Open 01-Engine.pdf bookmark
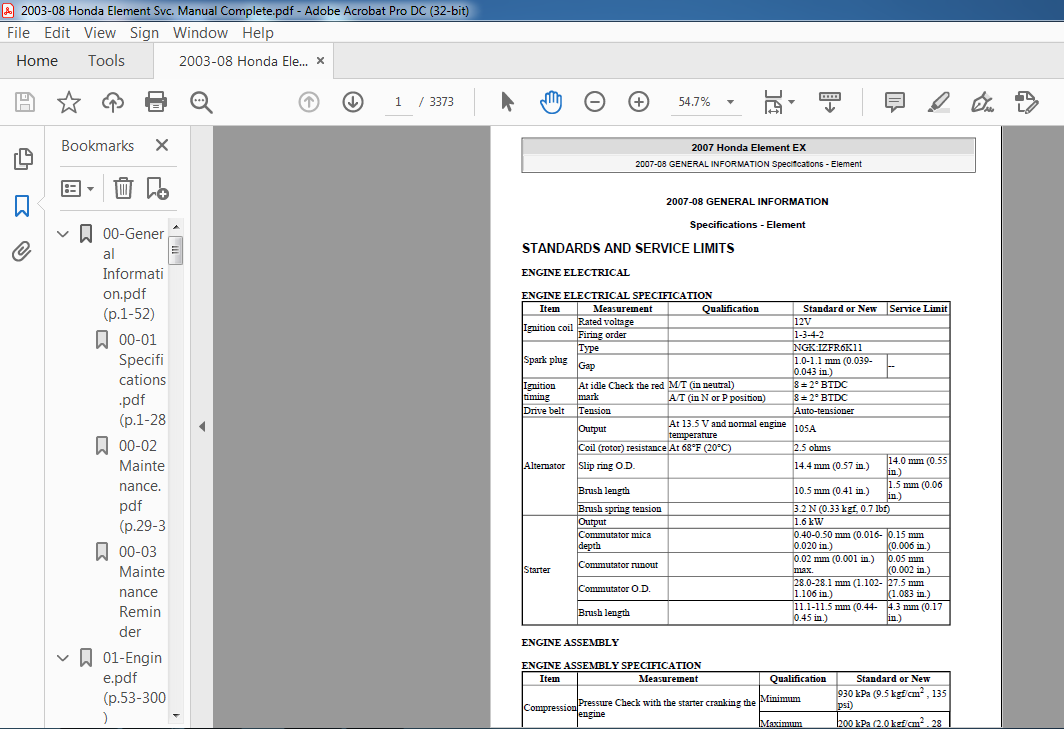Image resolution: width=1064 pixels, height=729 pixels. (134, 687)
